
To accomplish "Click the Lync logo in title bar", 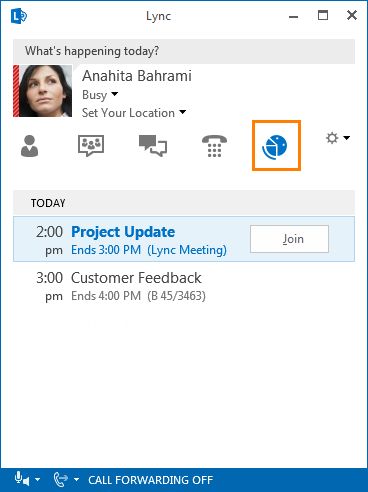I will pyautogui.click(x=19, y=16).
